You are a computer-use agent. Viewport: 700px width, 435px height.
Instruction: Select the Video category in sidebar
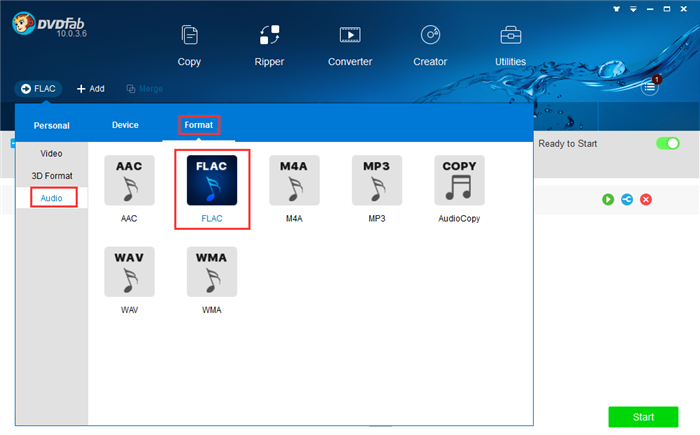pyautogui.click(x=51, y=154)
